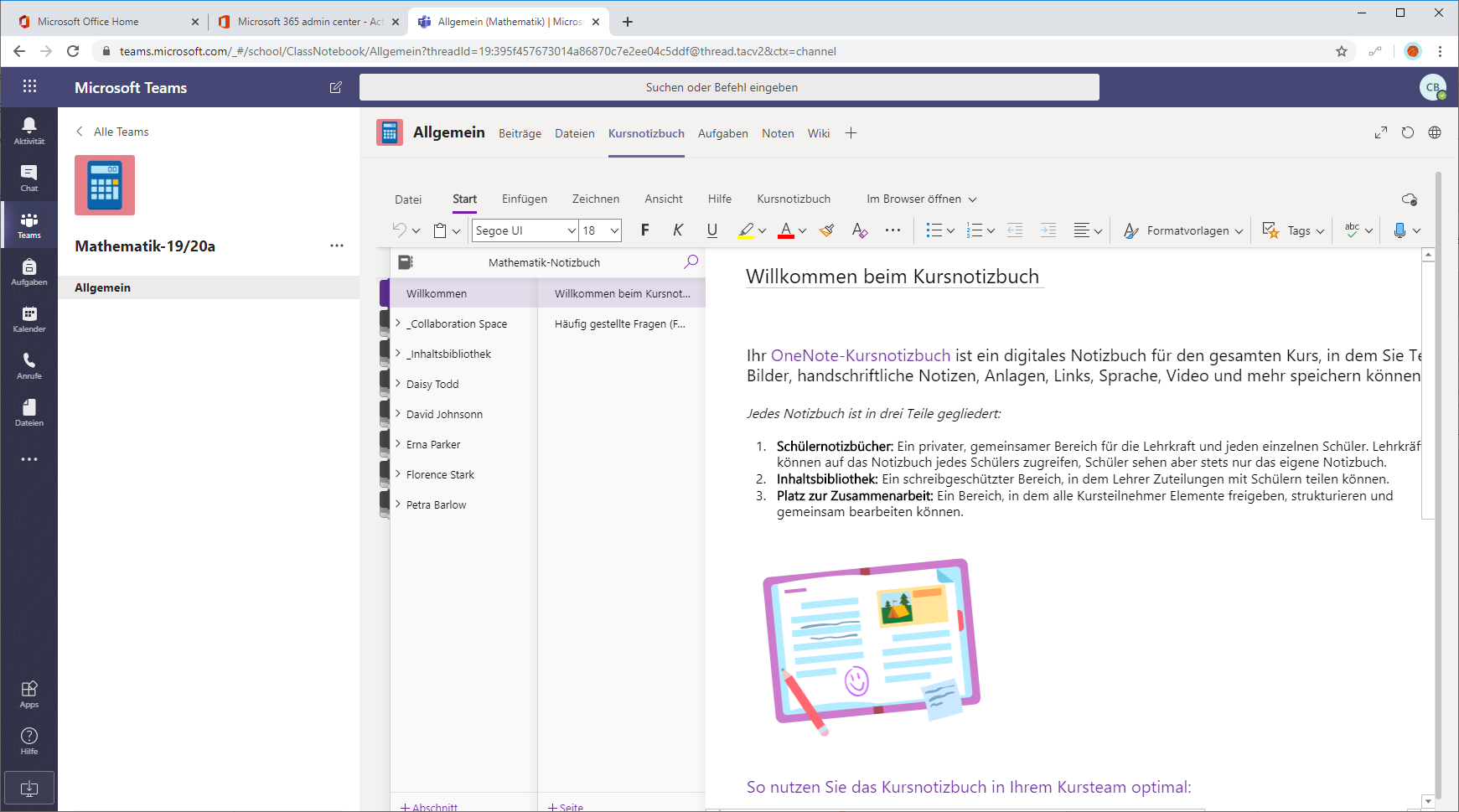
Task: Open more font options ellipsis in ribbon
Action: [x=893, y=230]
